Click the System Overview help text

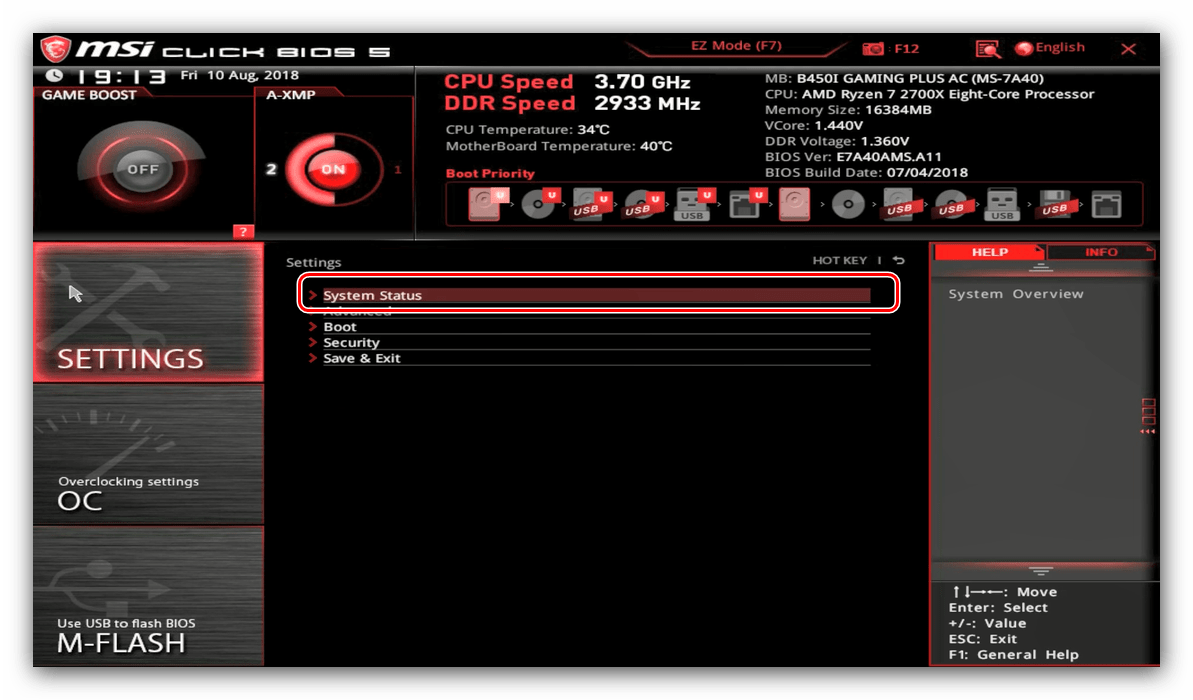click(1016, 294)
